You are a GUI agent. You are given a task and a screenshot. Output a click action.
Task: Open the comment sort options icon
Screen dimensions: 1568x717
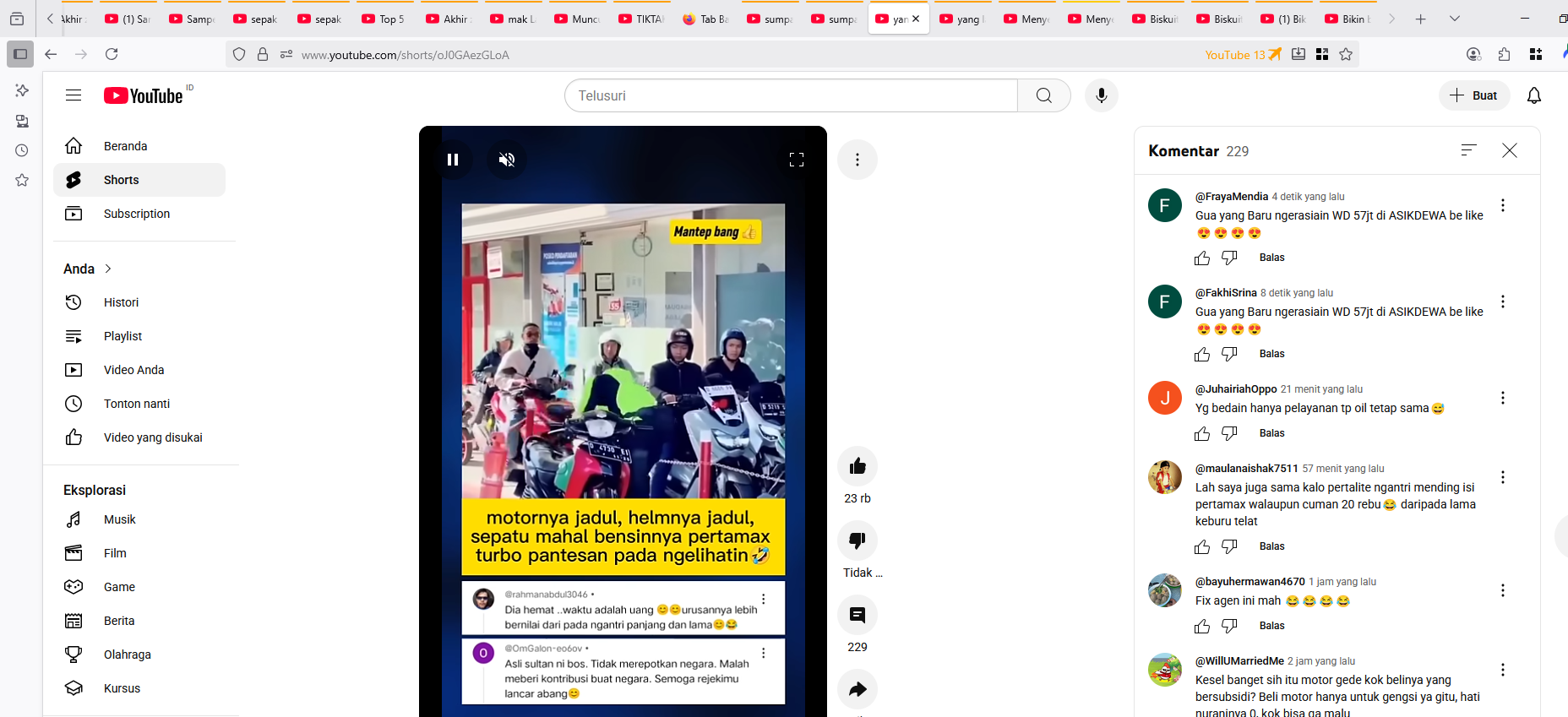pos(1469,150)
